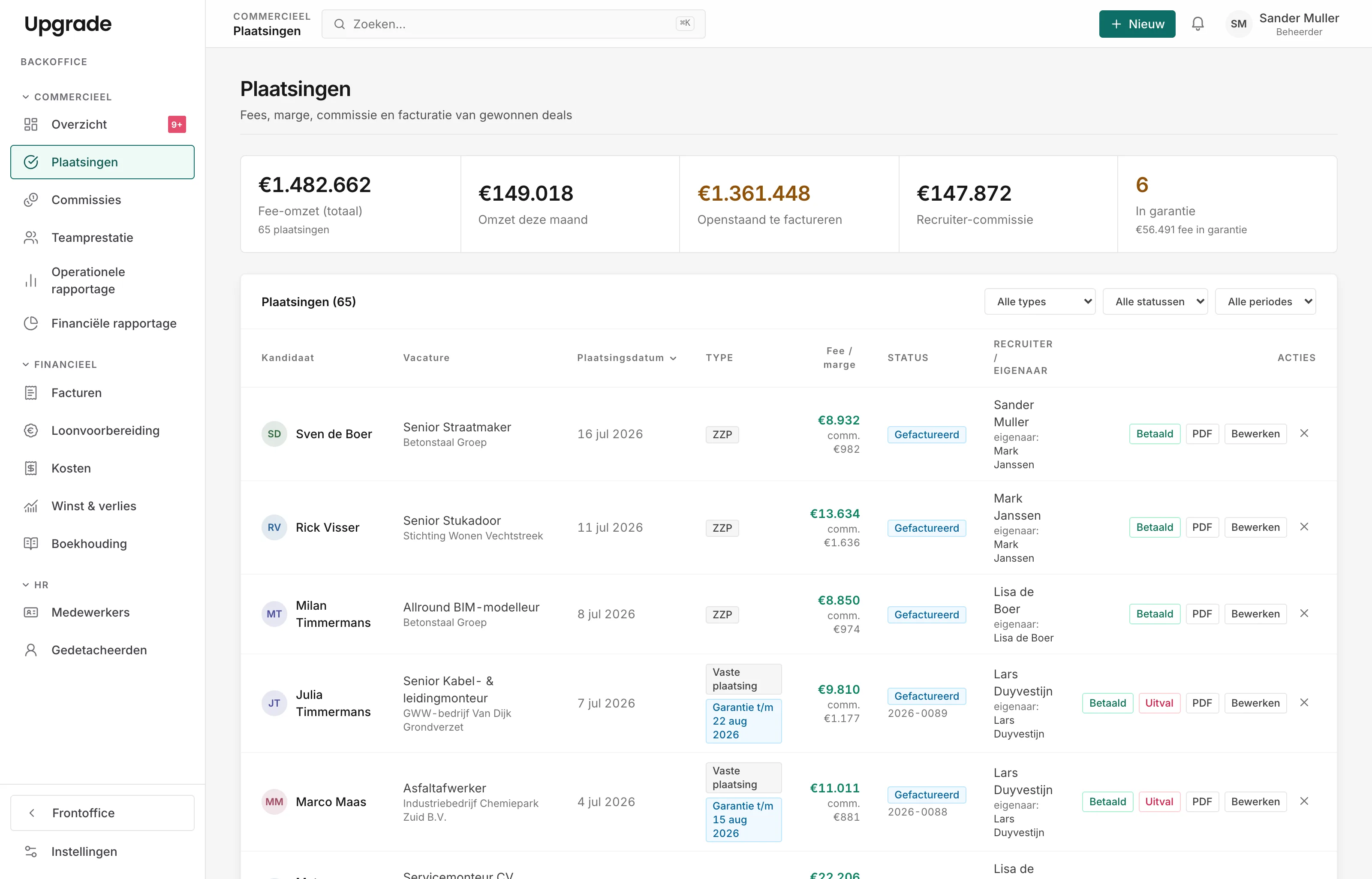Click invoice number 2026-0088
The image size is (1372, 879).
917,812
